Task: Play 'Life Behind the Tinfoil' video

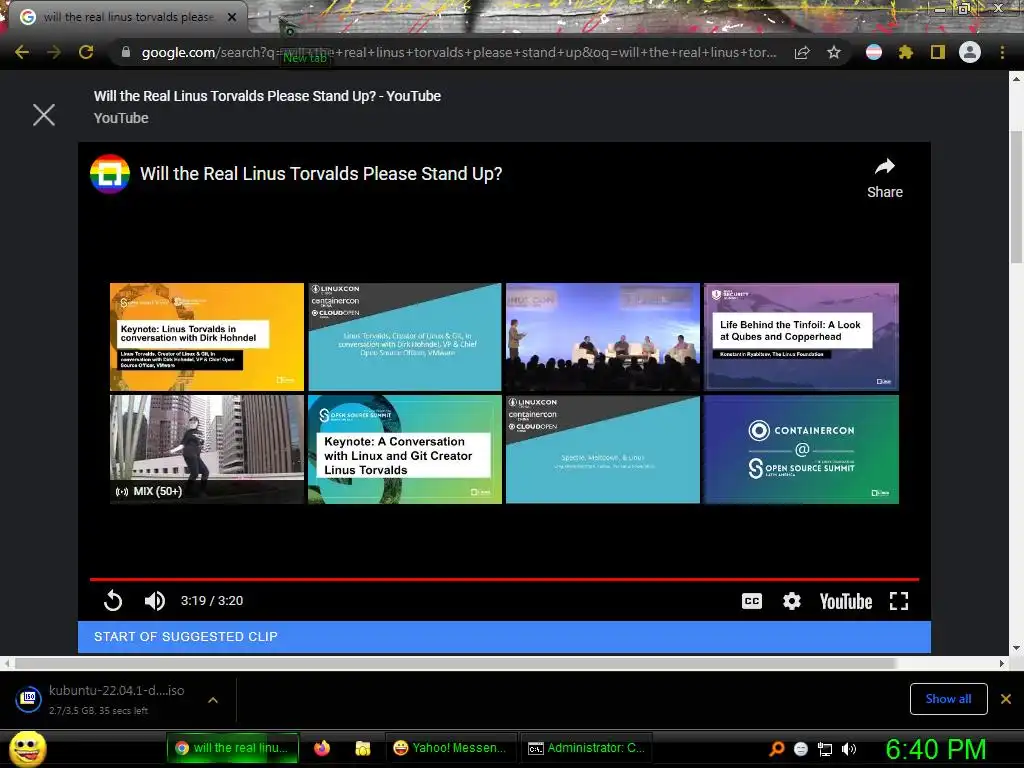Action: [x=801, y=336]
